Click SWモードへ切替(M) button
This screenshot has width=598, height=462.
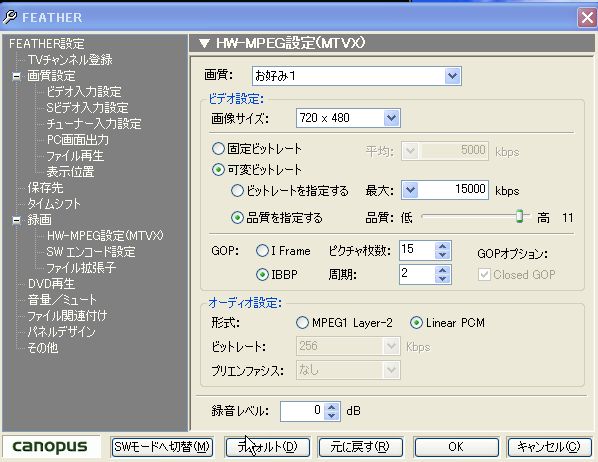[x=162, y=447]
